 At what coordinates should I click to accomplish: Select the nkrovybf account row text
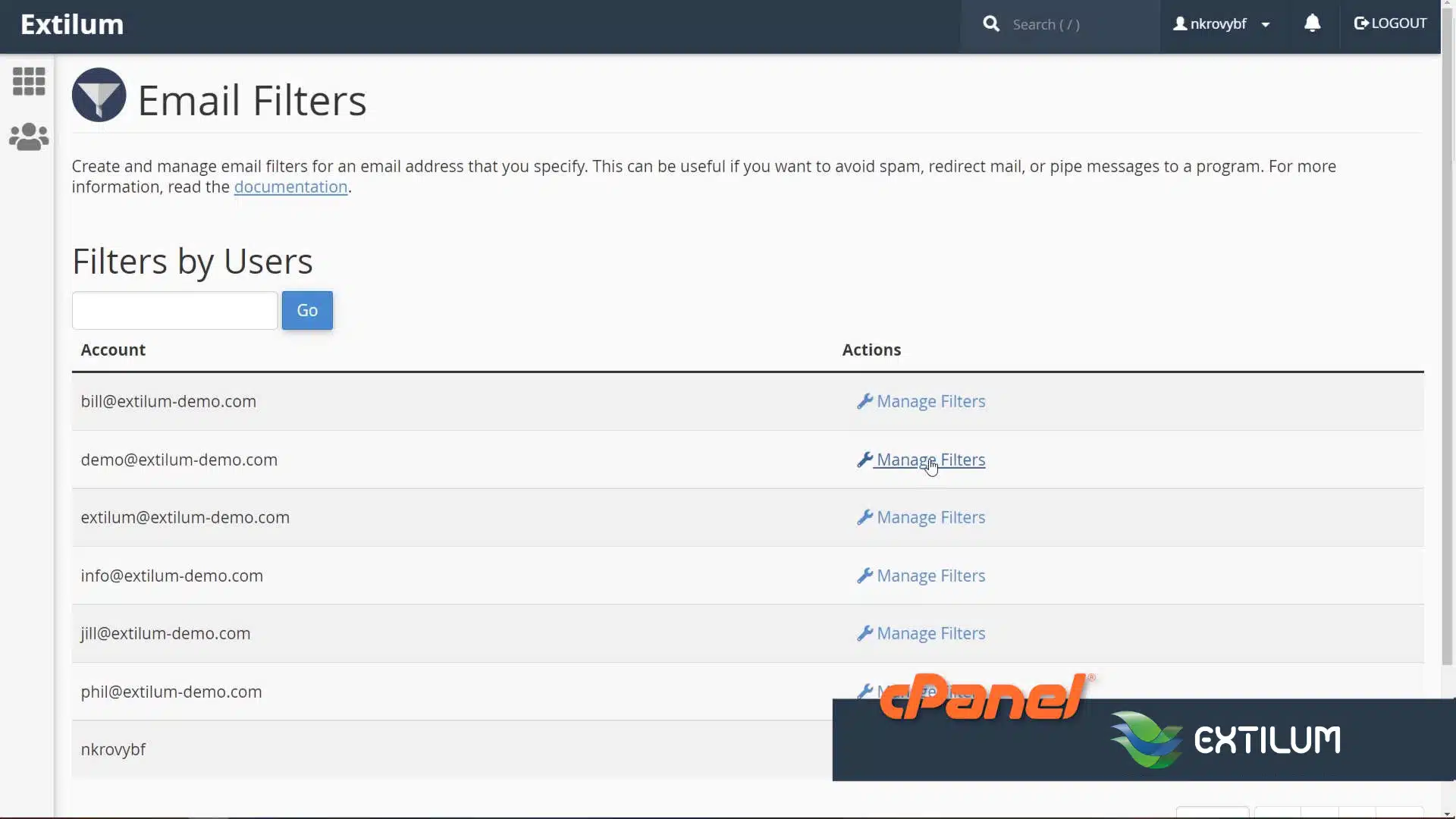pos(113,749)
